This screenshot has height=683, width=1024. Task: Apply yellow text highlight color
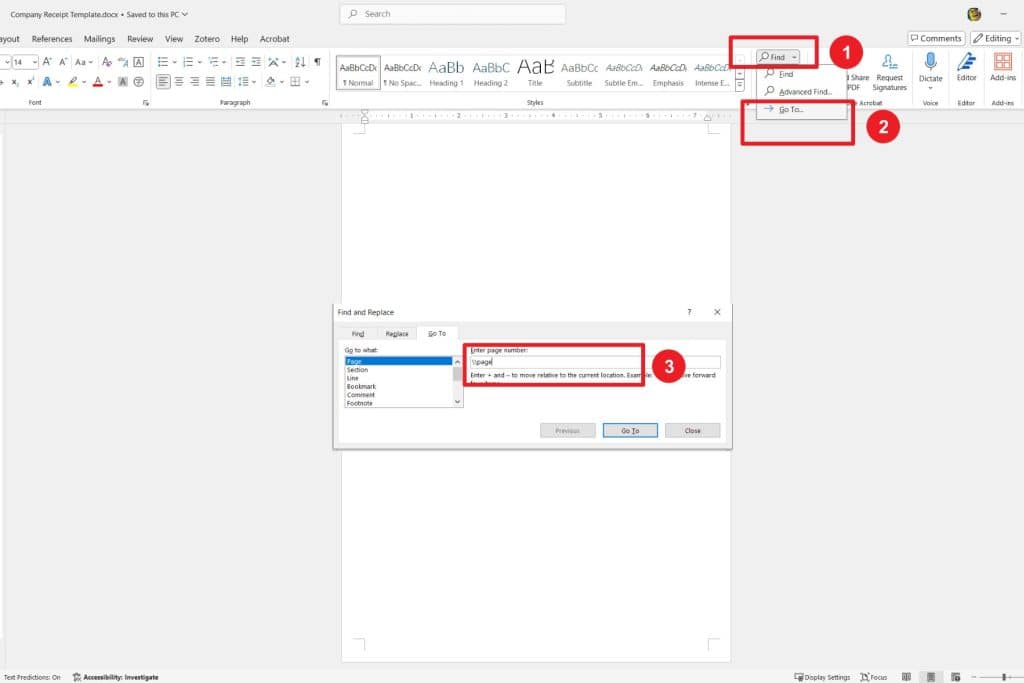coord(73,81)
